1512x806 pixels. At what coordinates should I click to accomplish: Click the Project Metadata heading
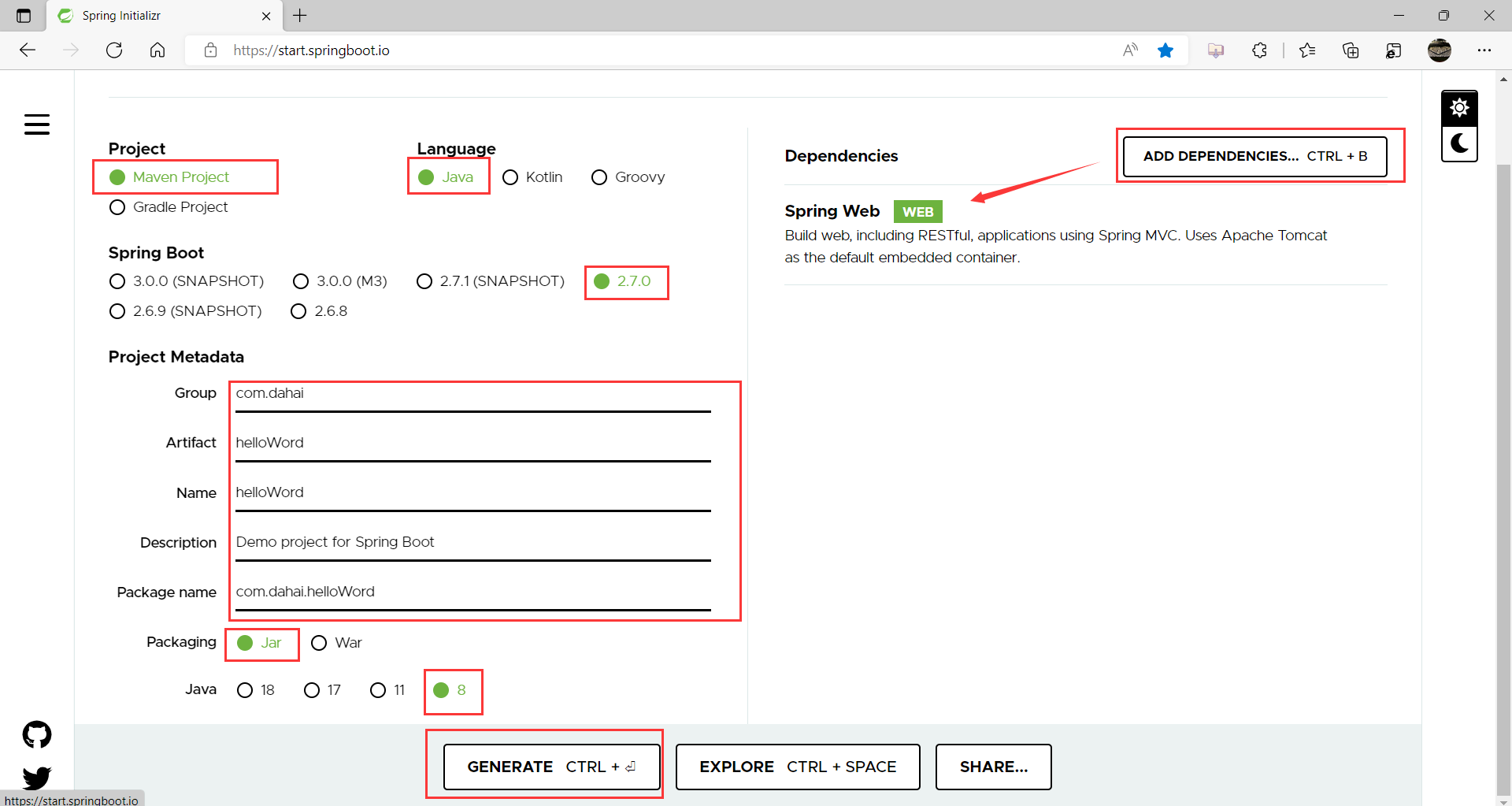pyautogui.click(x=176, y=357)
